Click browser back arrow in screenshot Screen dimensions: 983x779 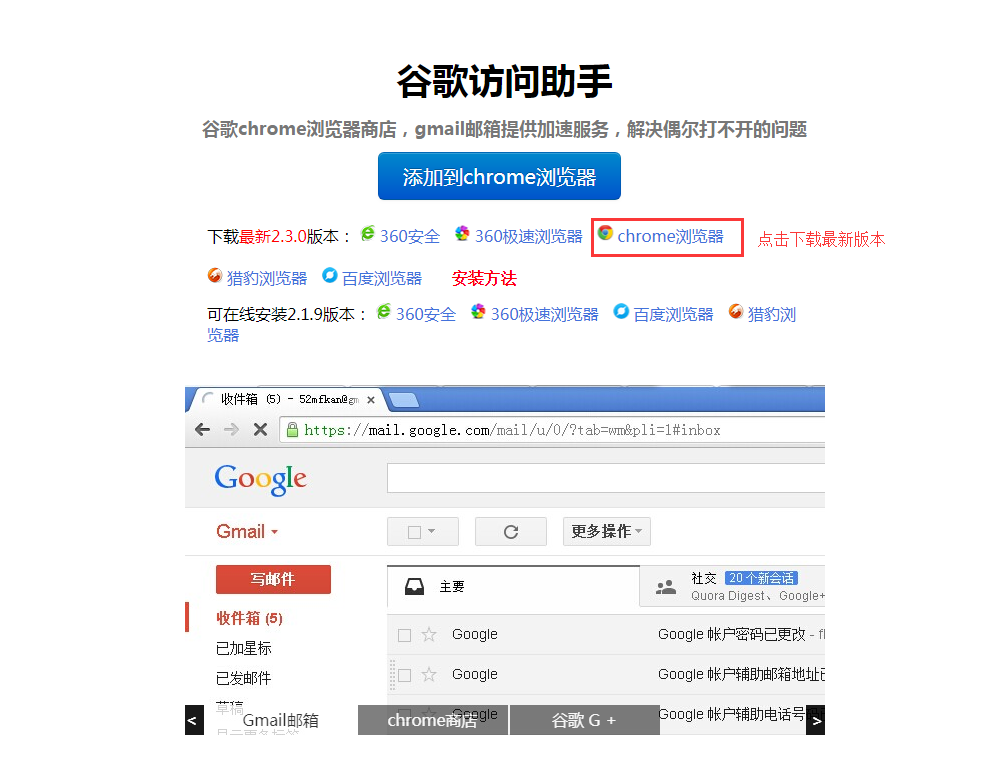coord(202,429)
